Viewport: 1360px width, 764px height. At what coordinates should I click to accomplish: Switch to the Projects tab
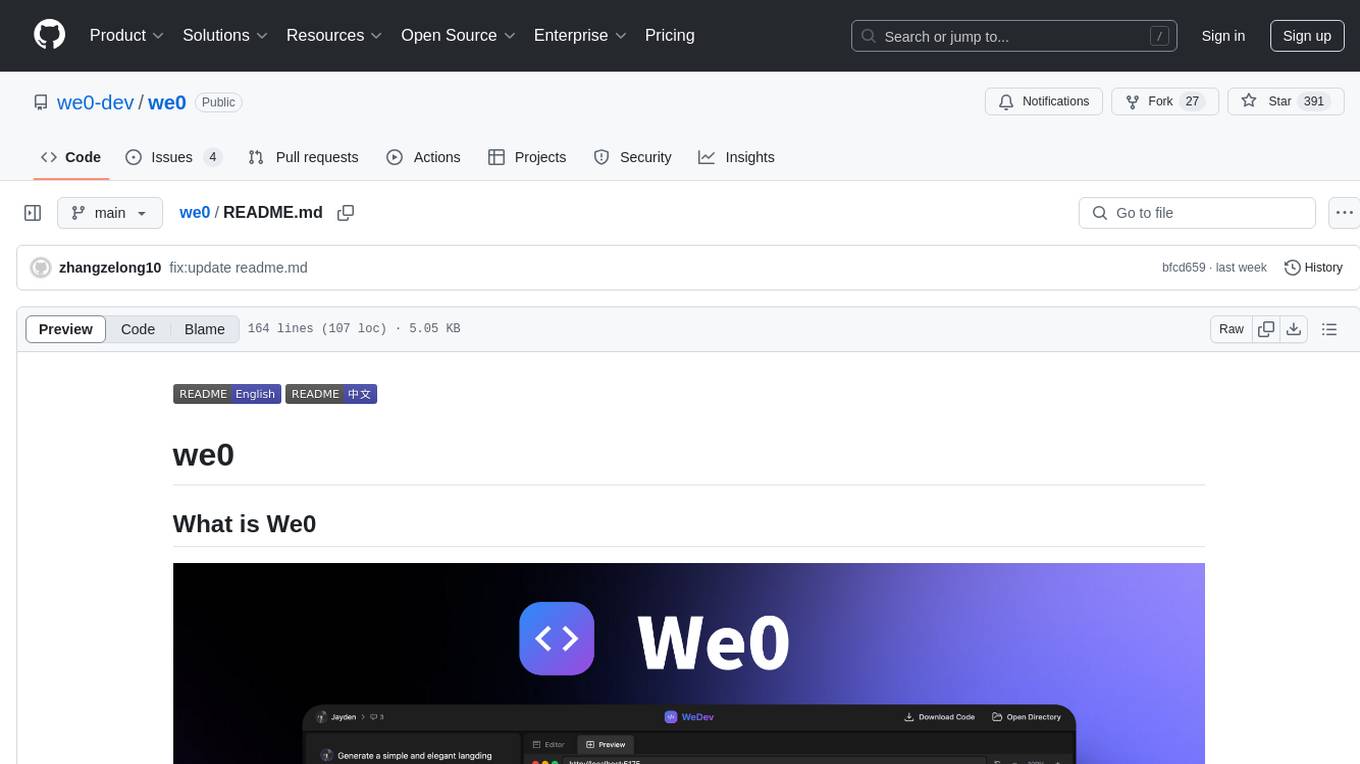(527, 157)
